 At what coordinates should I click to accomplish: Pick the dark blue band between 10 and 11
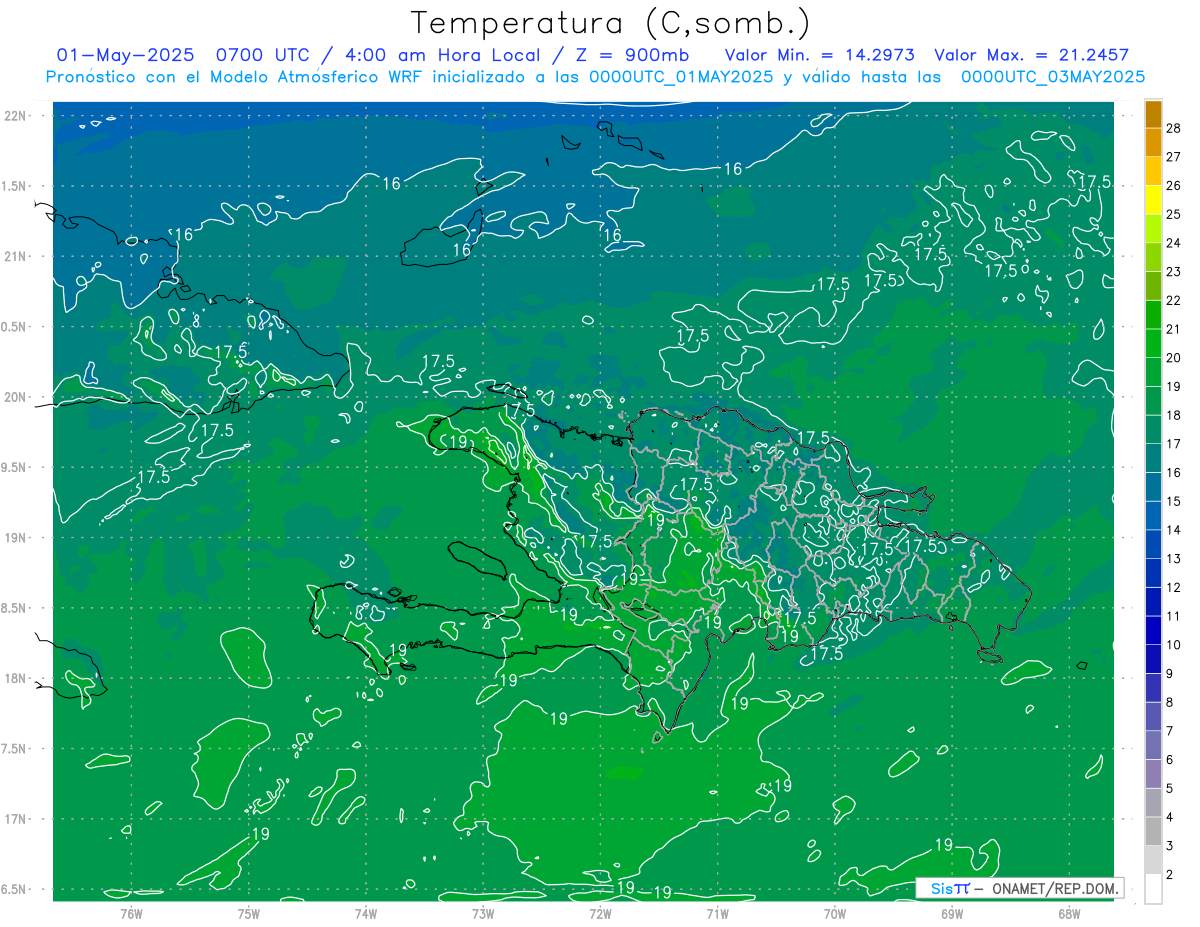tap(1153, 630)
